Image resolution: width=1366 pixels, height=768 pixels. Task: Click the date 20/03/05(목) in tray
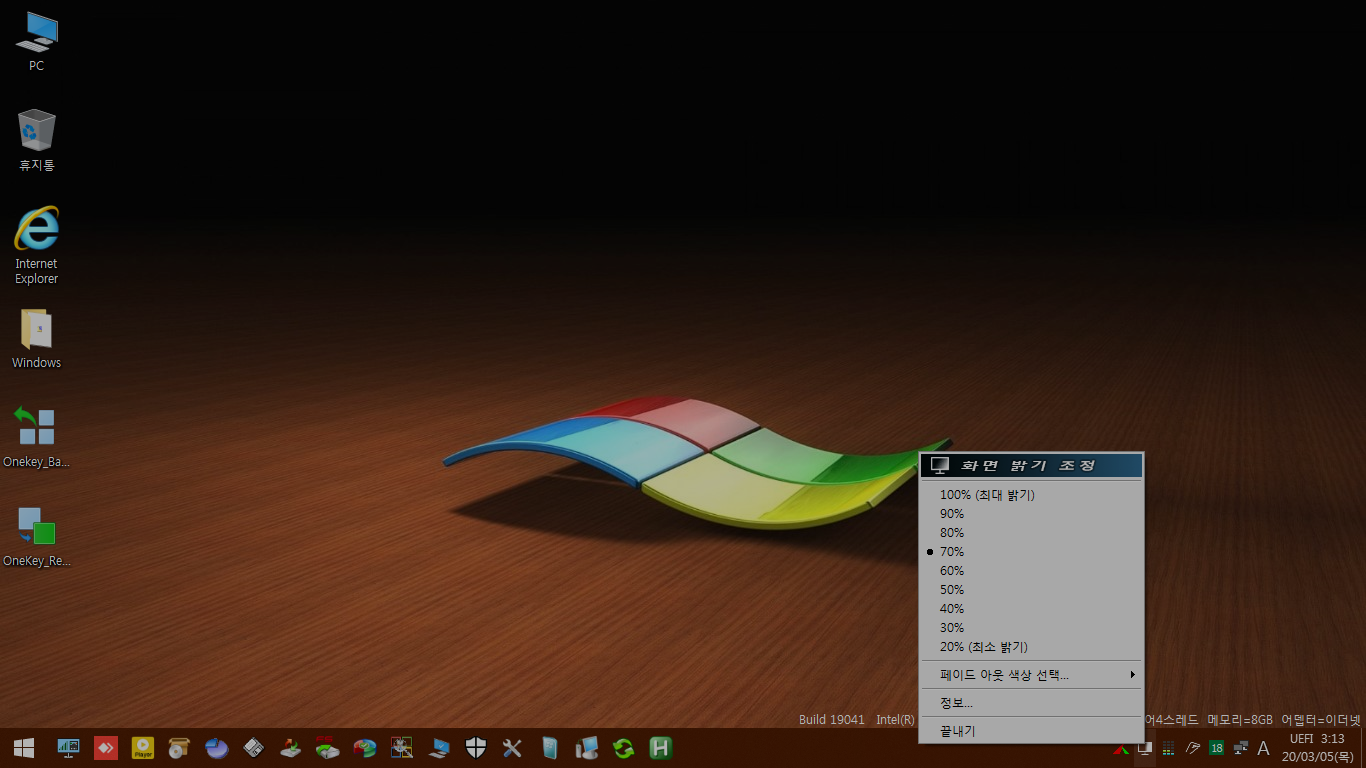point(1317,756)
